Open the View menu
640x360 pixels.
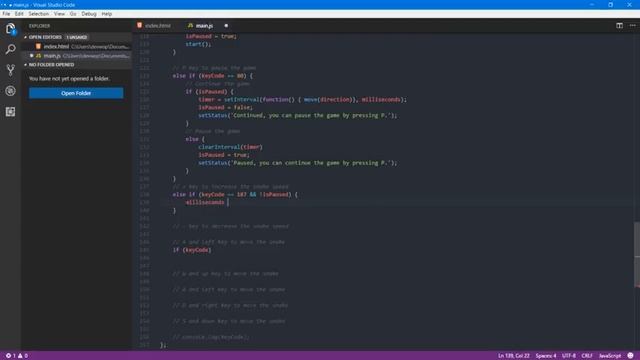pos(59,14)
